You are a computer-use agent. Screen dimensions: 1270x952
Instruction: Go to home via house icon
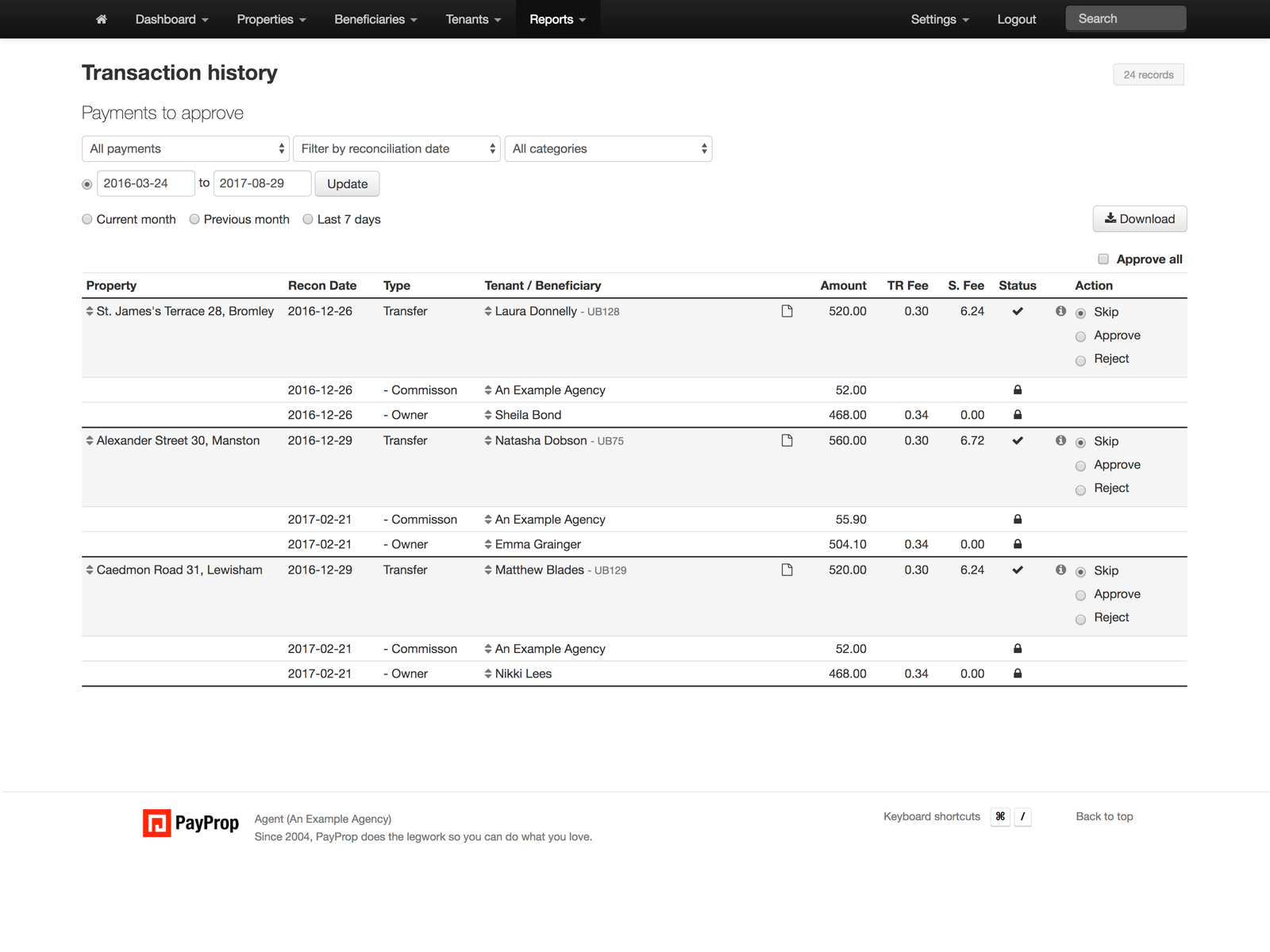[102, 19]
